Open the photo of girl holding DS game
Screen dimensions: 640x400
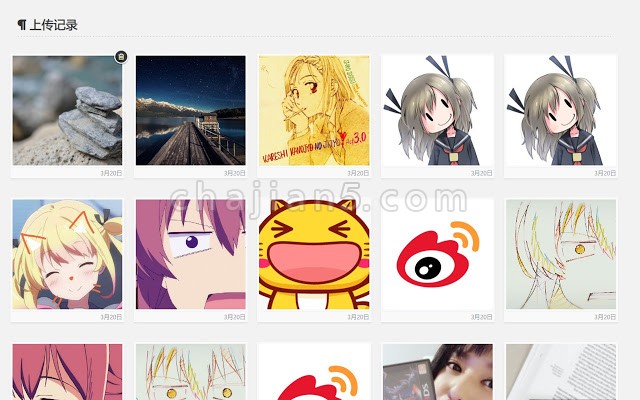[x=438, y=372]
